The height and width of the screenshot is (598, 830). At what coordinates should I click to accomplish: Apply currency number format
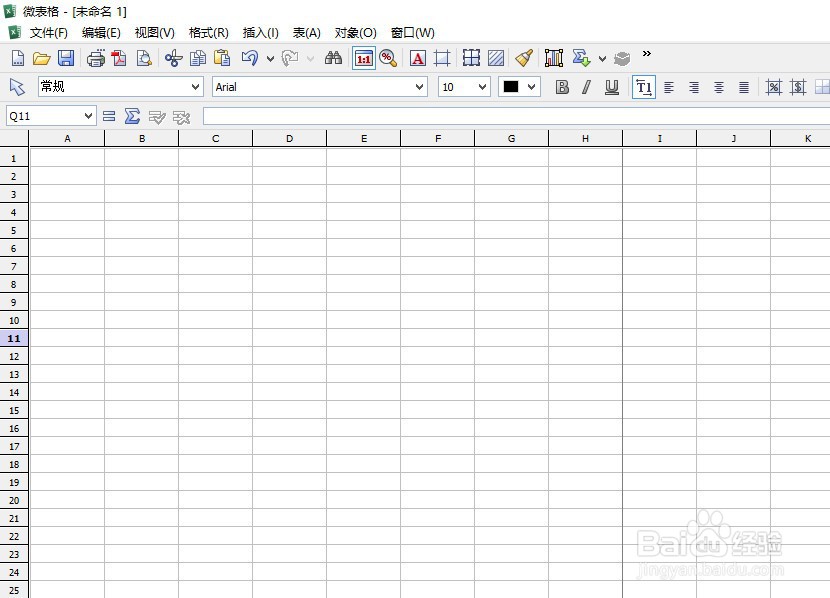tap(798, 87)
